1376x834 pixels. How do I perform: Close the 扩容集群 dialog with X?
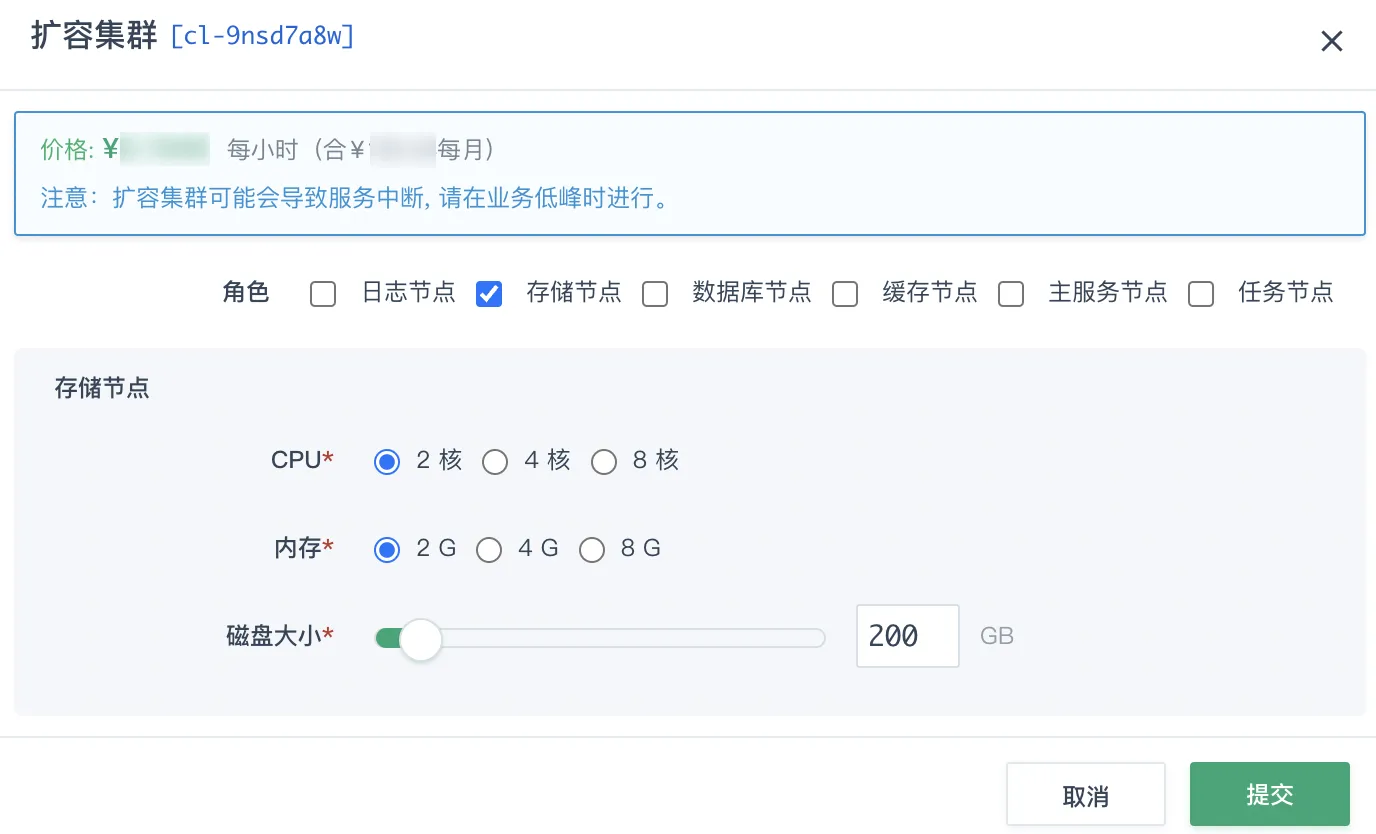1331,41
